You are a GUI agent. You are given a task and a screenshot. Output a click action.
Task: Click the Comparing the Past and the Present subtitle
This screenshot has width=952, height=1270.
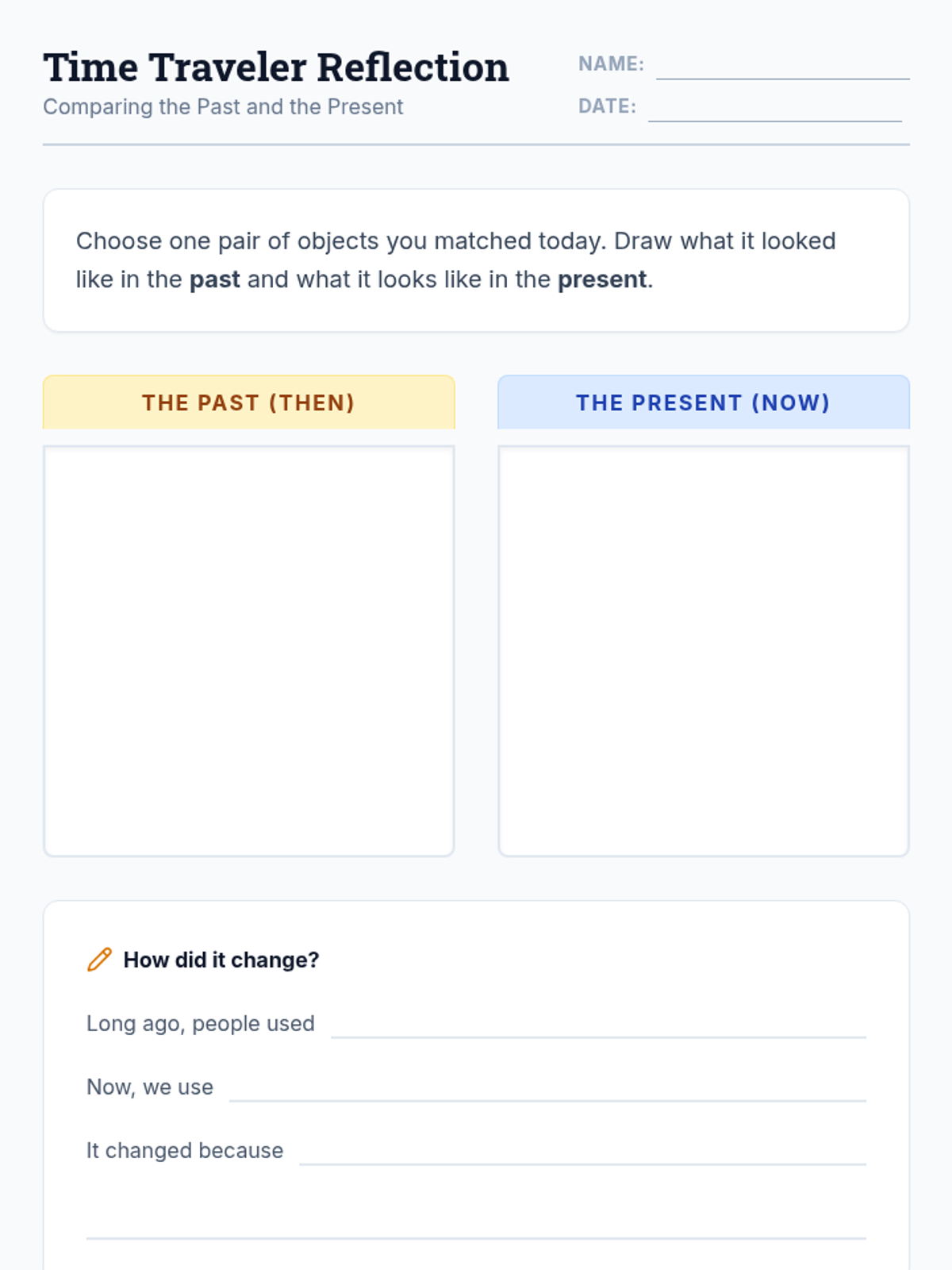pyautogui.click(x=223, y=107)
